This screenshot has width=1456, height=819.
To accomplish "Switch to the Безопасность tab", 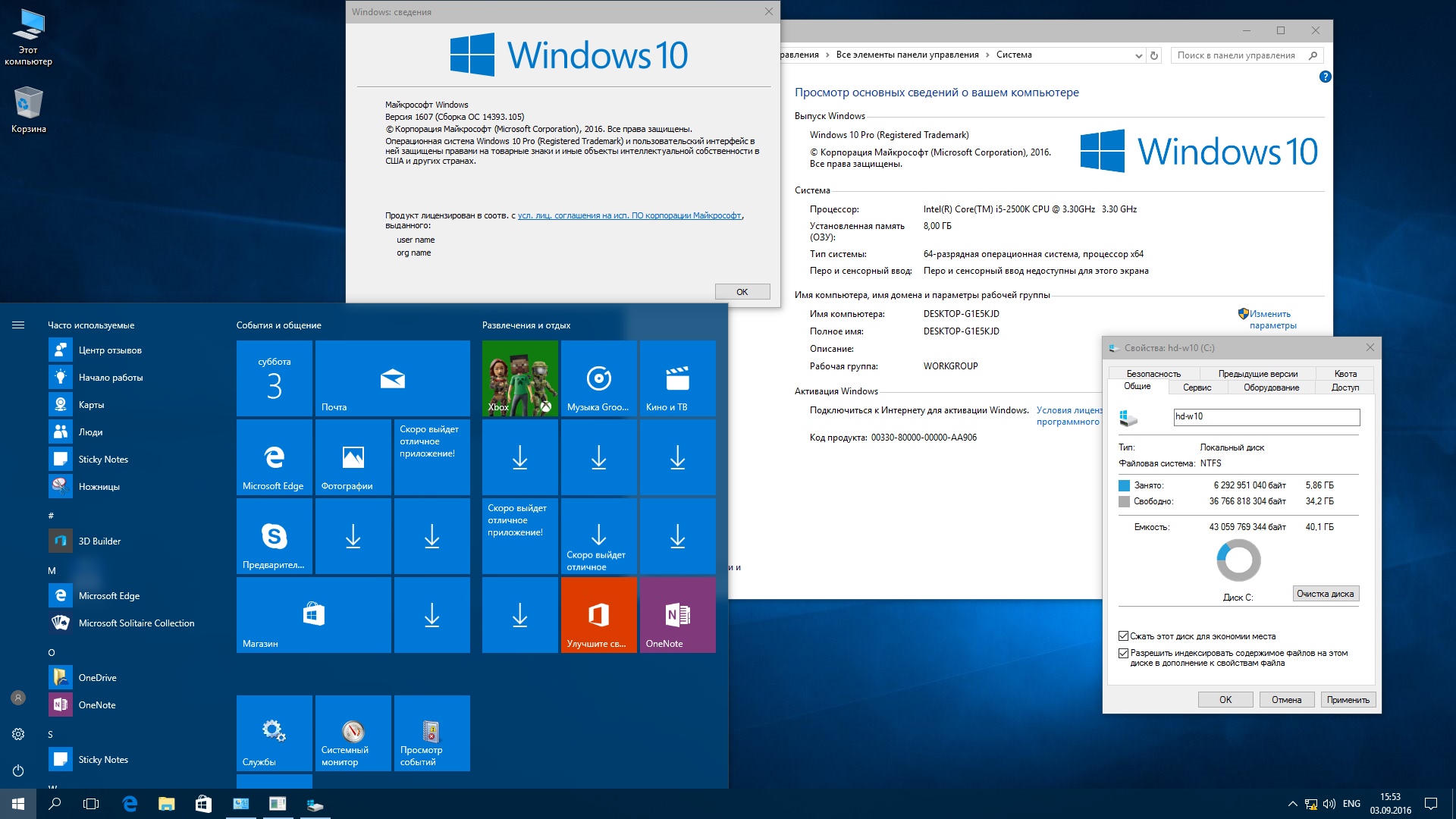I will (x=1153, y=373).
